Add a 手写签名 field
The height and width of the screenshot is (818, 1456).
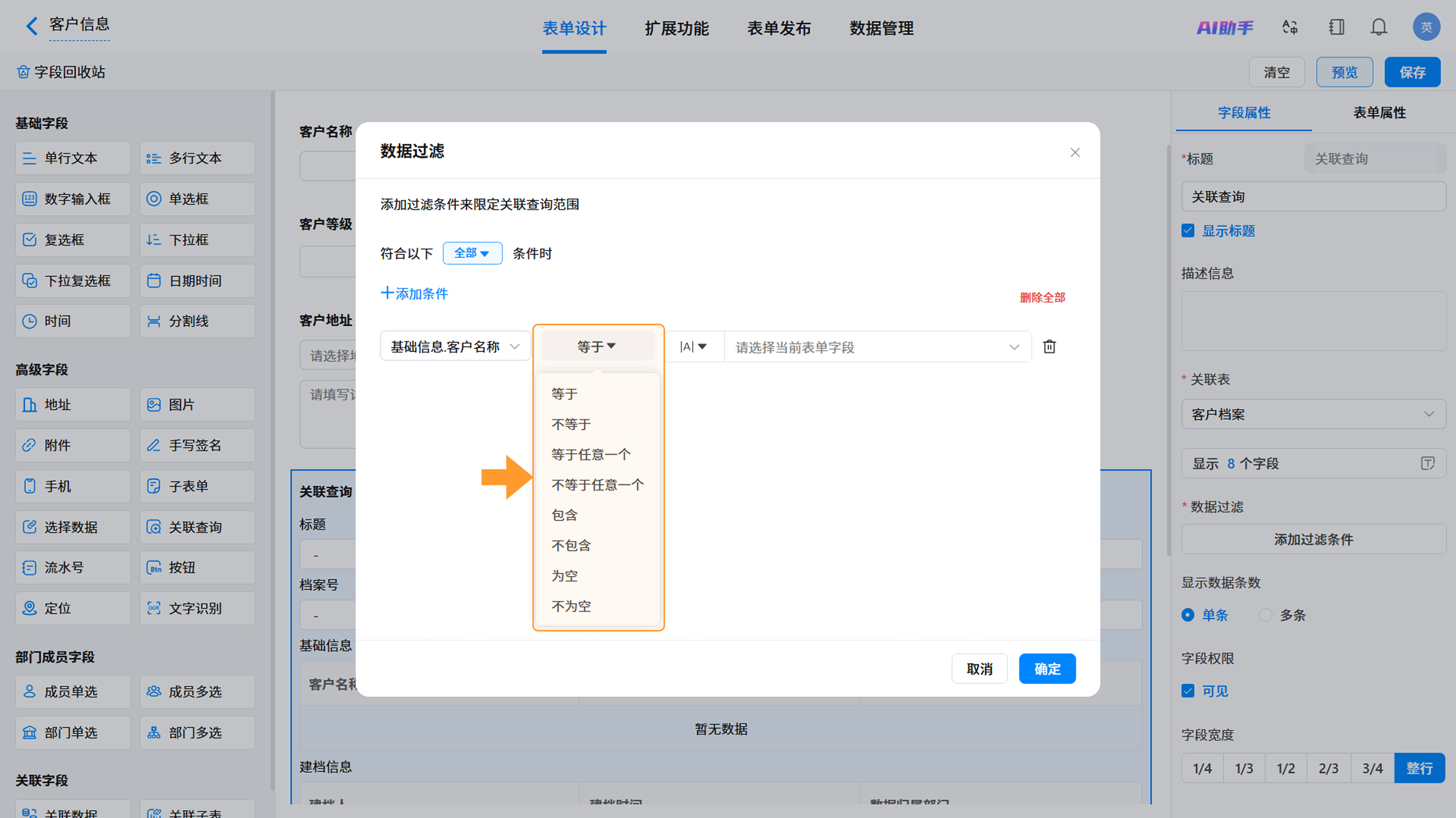(x=197, y=445)
